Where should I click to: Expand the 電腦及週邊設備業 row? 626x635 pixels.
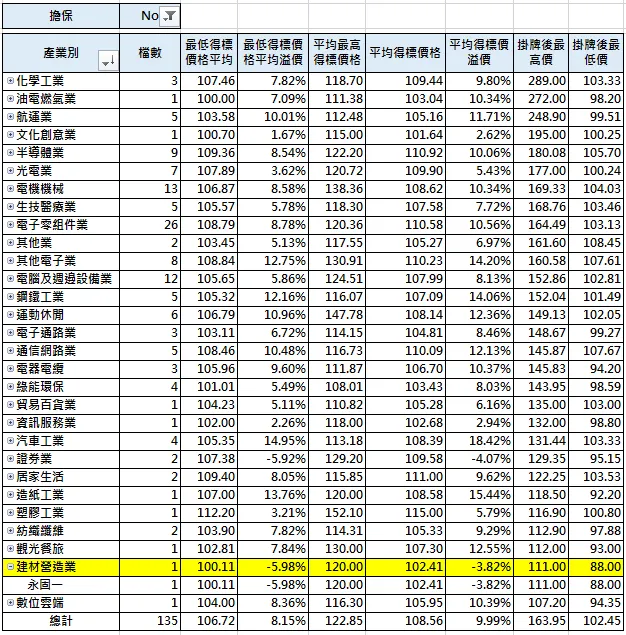[11, 279]
